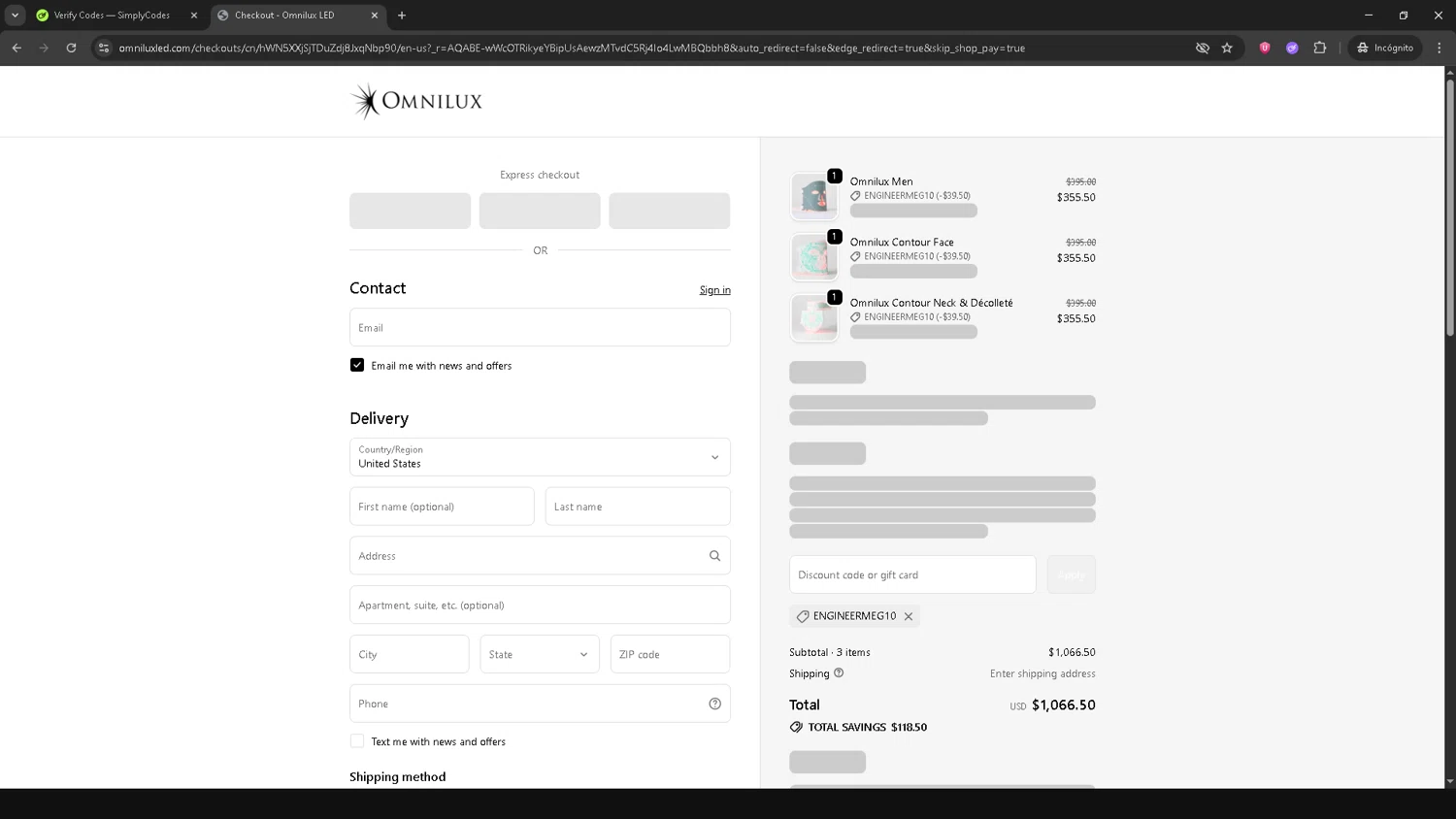This screenshot has width=1456, height=819.
Task: Click the browser address bar URL
Action: coord(572,48)
